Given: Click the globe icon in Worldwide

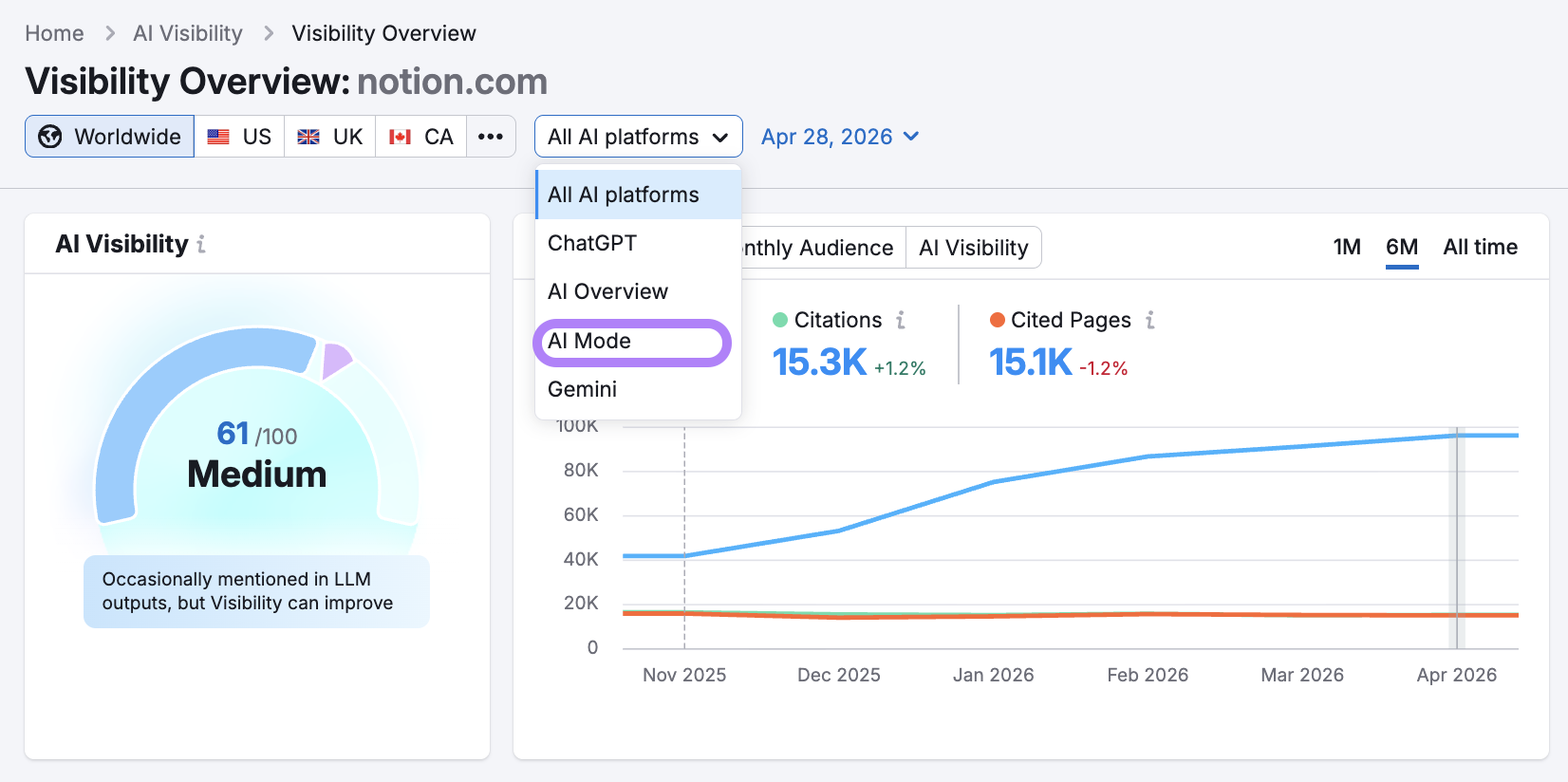Looking at the screenshot, I should tap(50, 137).
